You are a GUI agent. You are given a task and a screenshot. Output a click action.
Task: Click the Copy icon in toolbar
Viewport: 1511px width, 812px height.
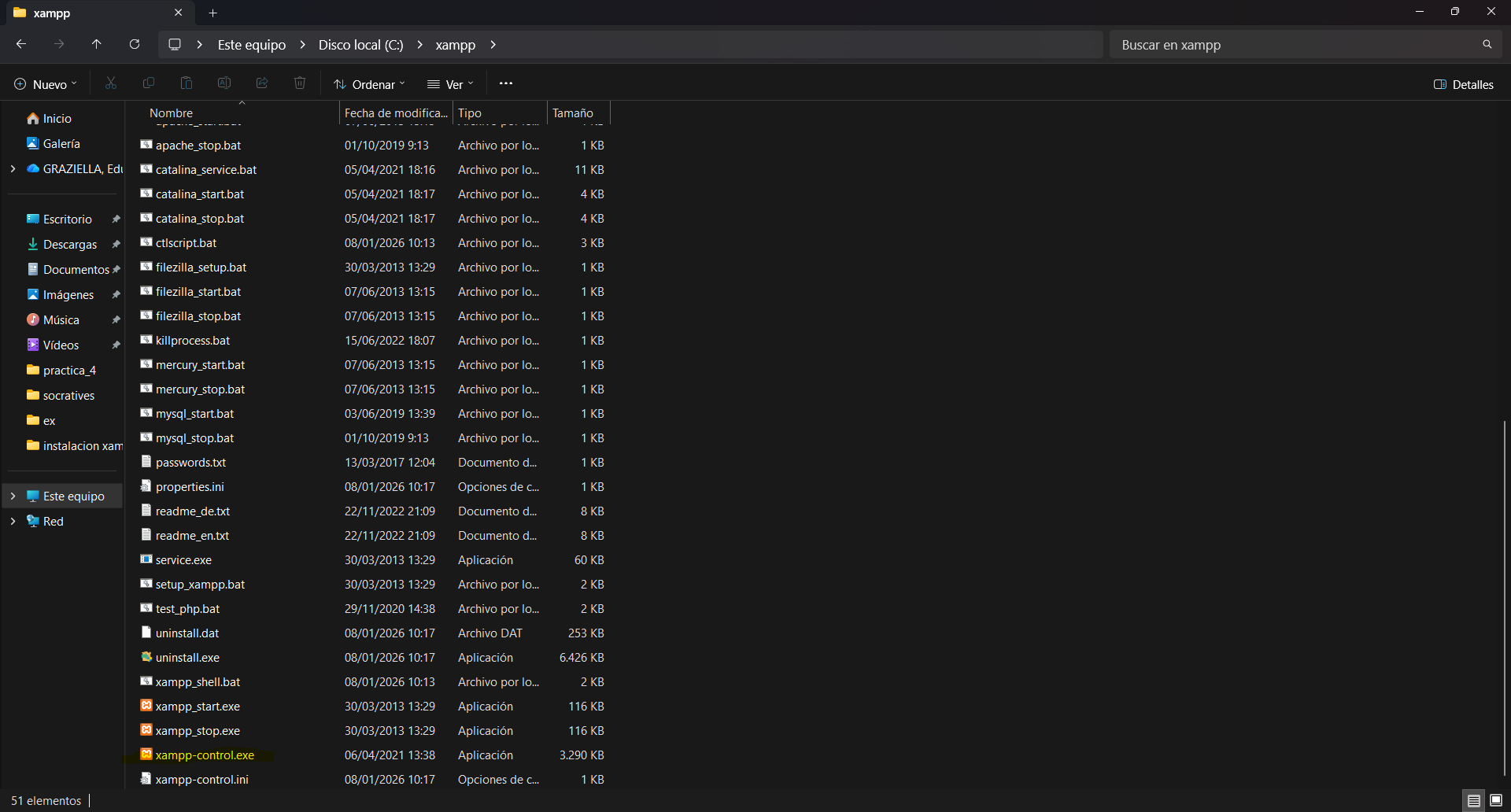tap(149, 83)
